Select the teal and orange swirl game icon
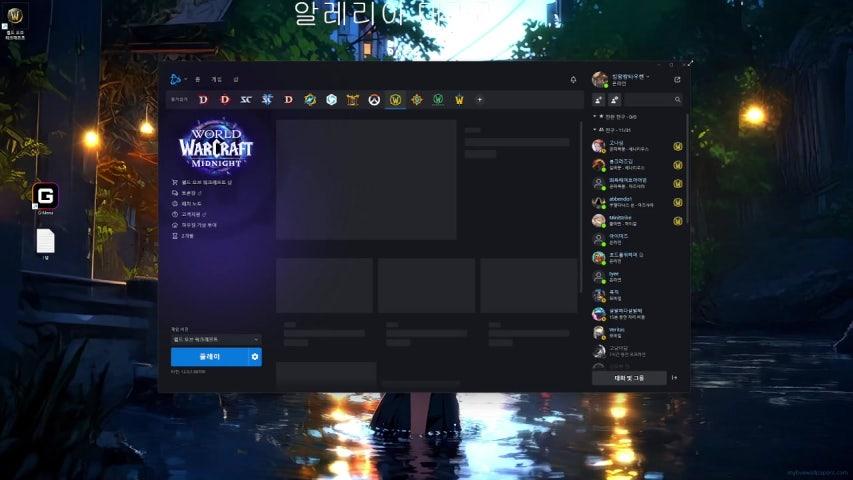 310,100
